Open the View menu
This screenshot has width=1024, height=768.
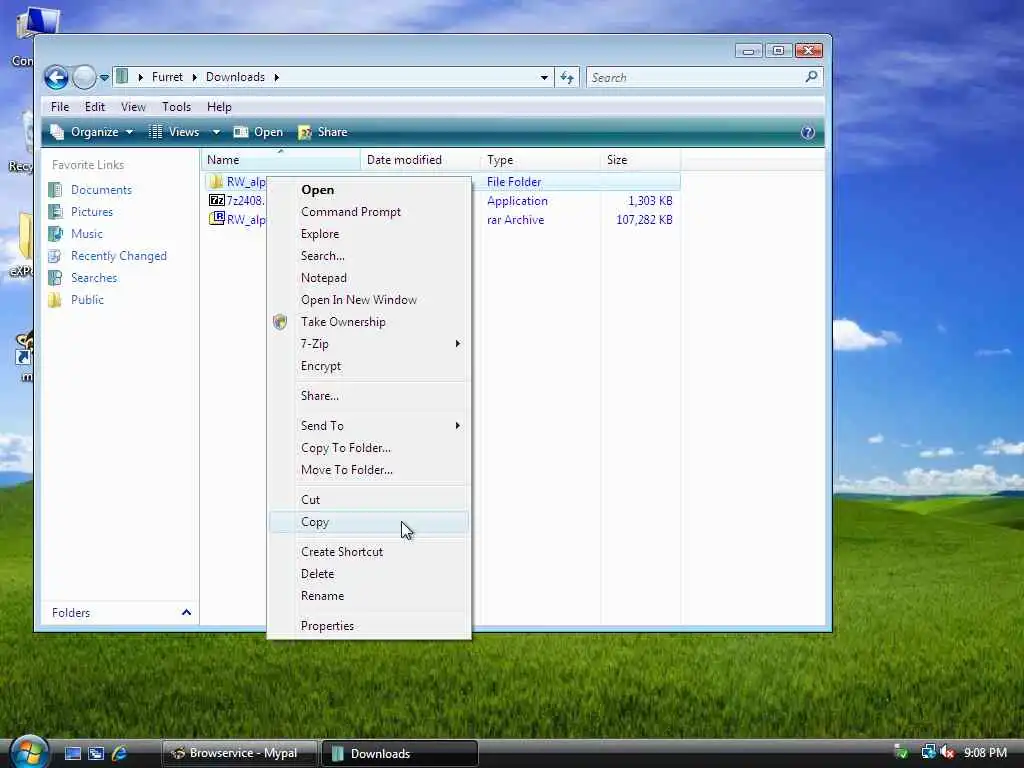point(133,106)
